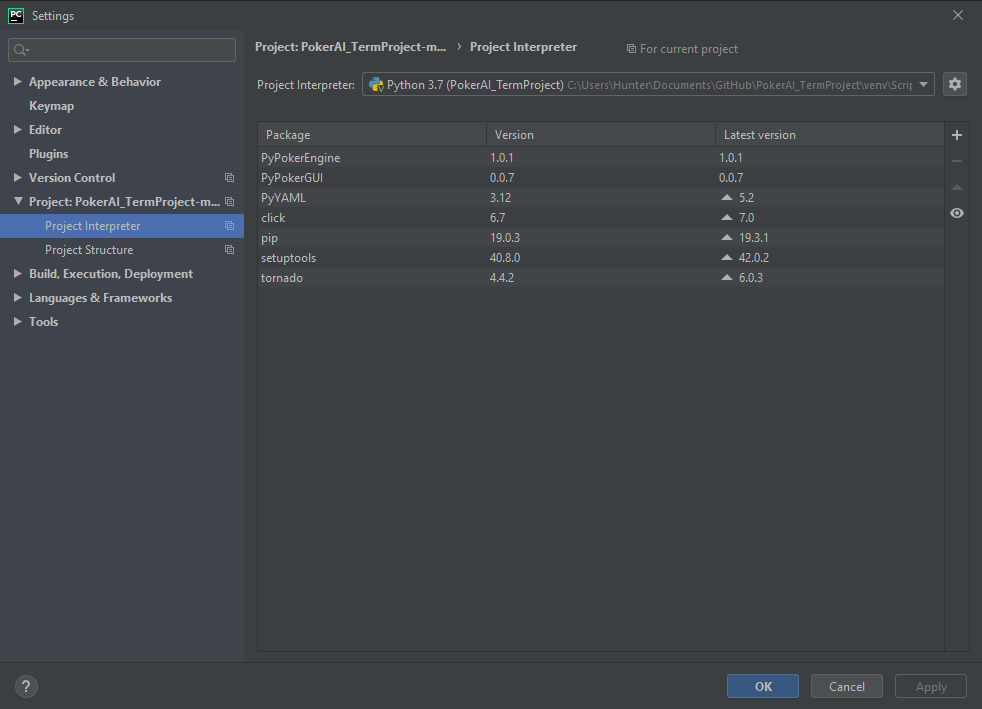Open the Keymap settings page
982x709 pixels.
(x=51, y=106)
